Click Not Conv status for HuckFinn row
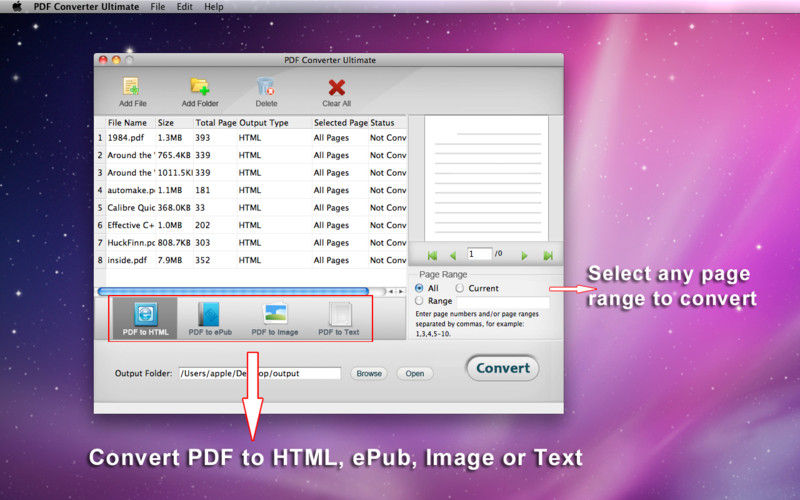Viewport: 800px width, 500px height. (x=388, y=243)
